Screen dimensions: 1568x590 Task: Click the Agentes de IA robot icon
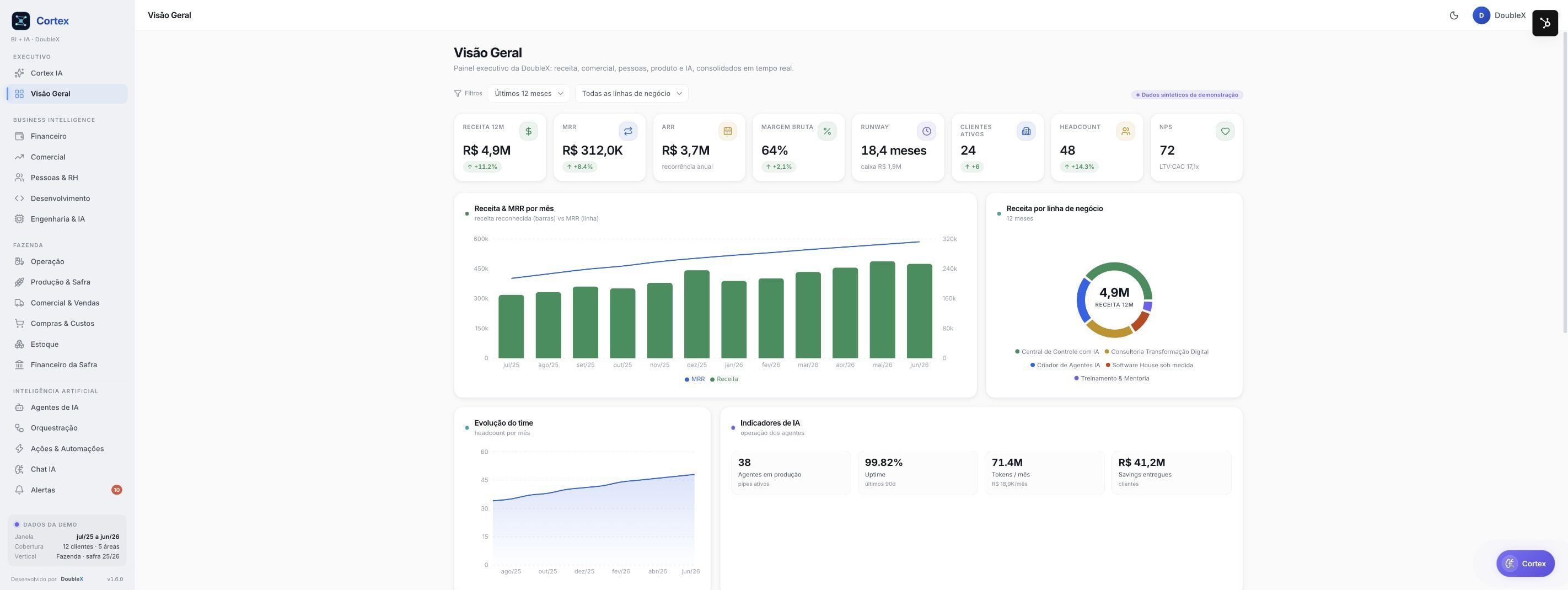tap(19, 407)
